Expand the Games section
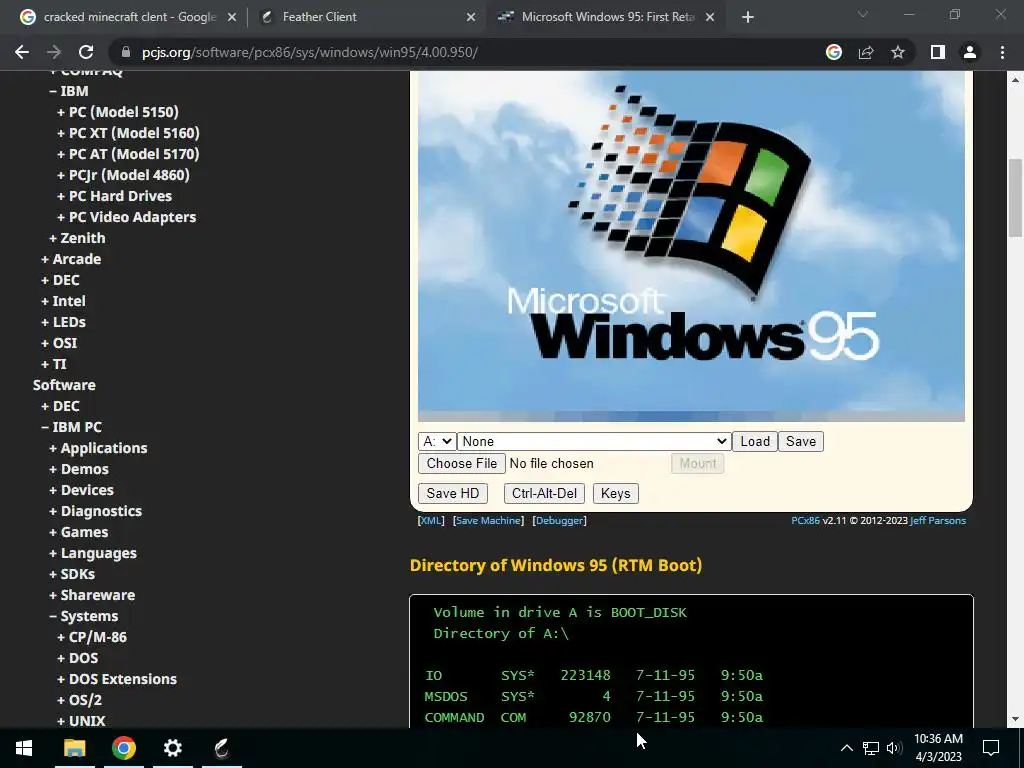1024x768 pixels. tap(79, 532)
